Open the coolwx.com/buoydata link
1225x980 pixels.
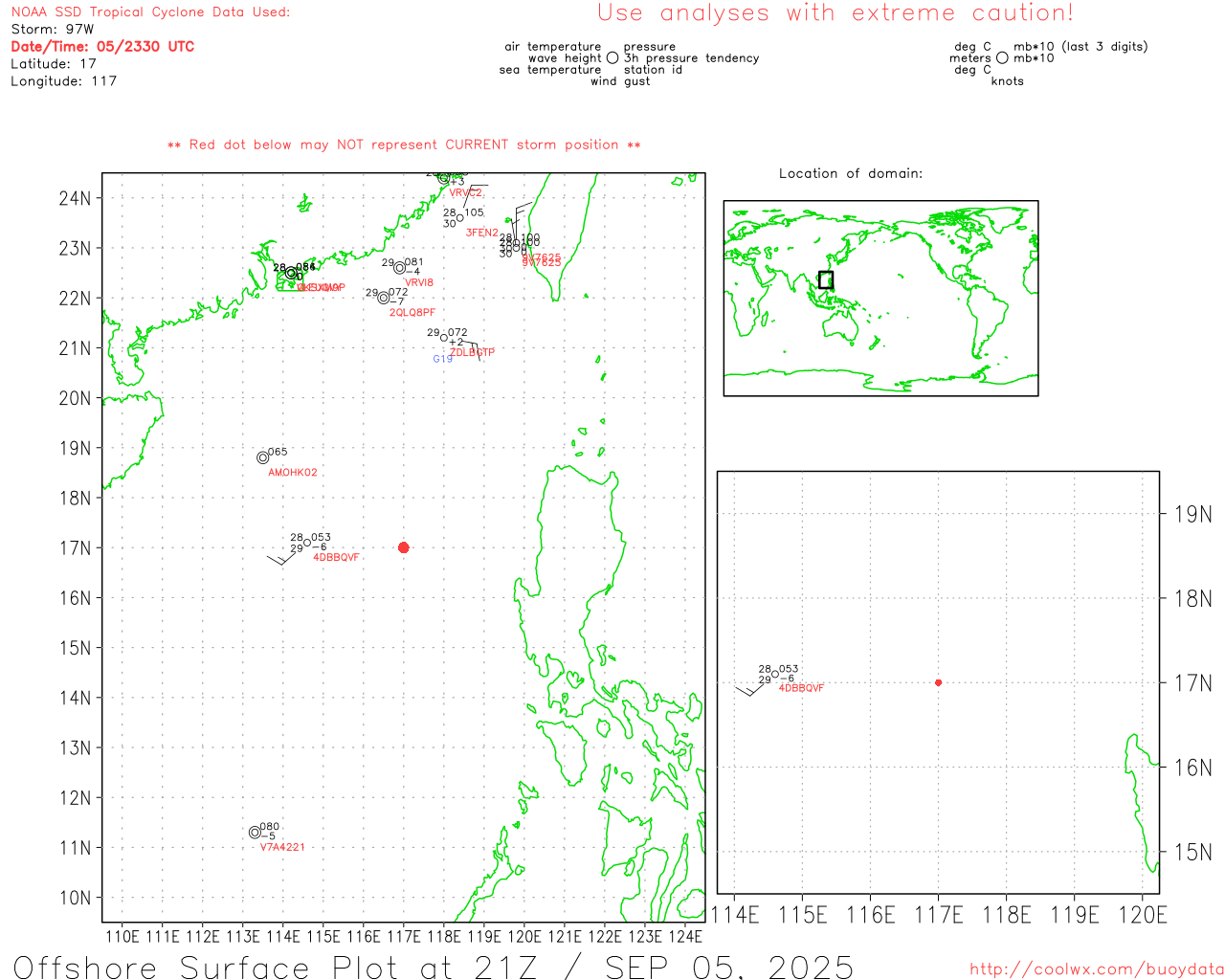coord(1097,969)
